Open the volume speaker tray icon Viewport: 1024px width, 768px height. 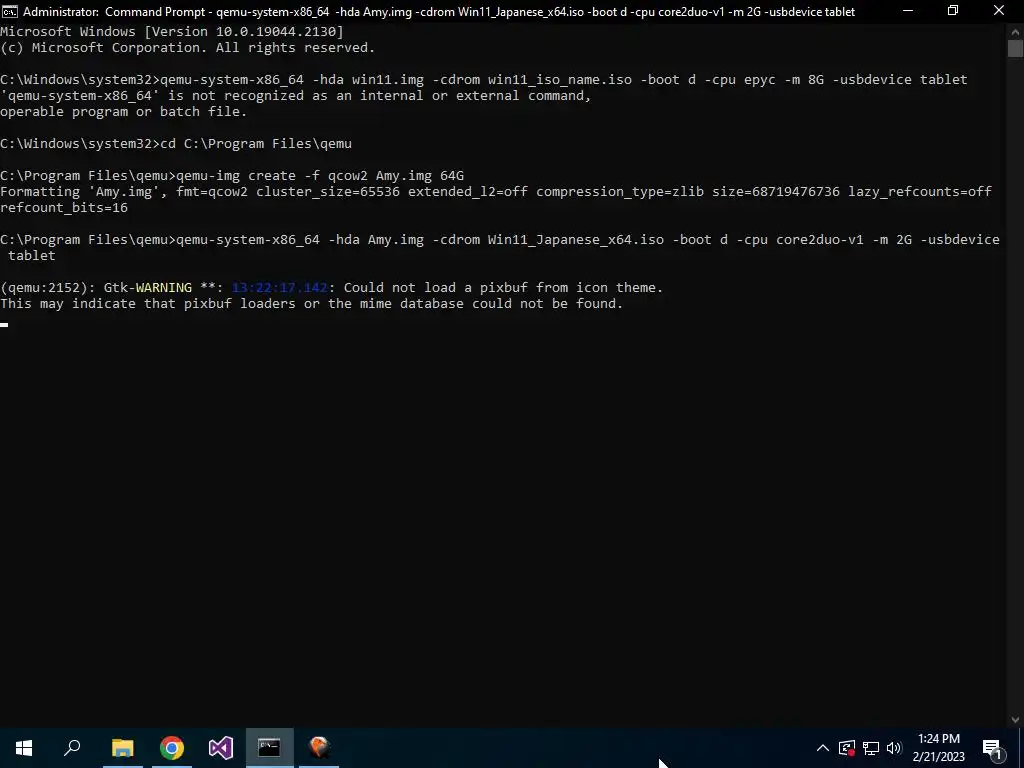pos(894,748)
